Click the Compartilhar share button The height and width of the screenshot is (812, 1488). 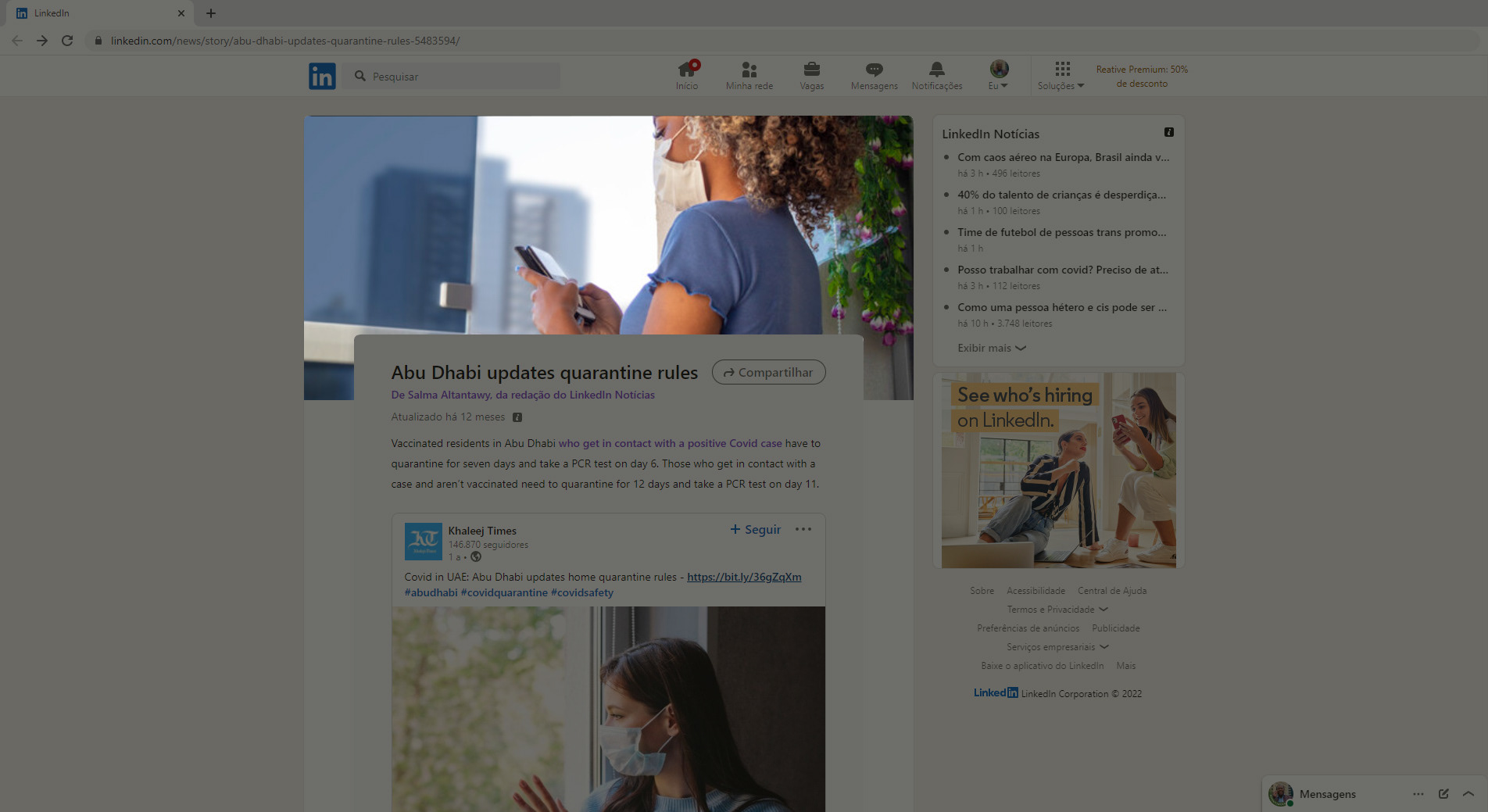[768, 372]
